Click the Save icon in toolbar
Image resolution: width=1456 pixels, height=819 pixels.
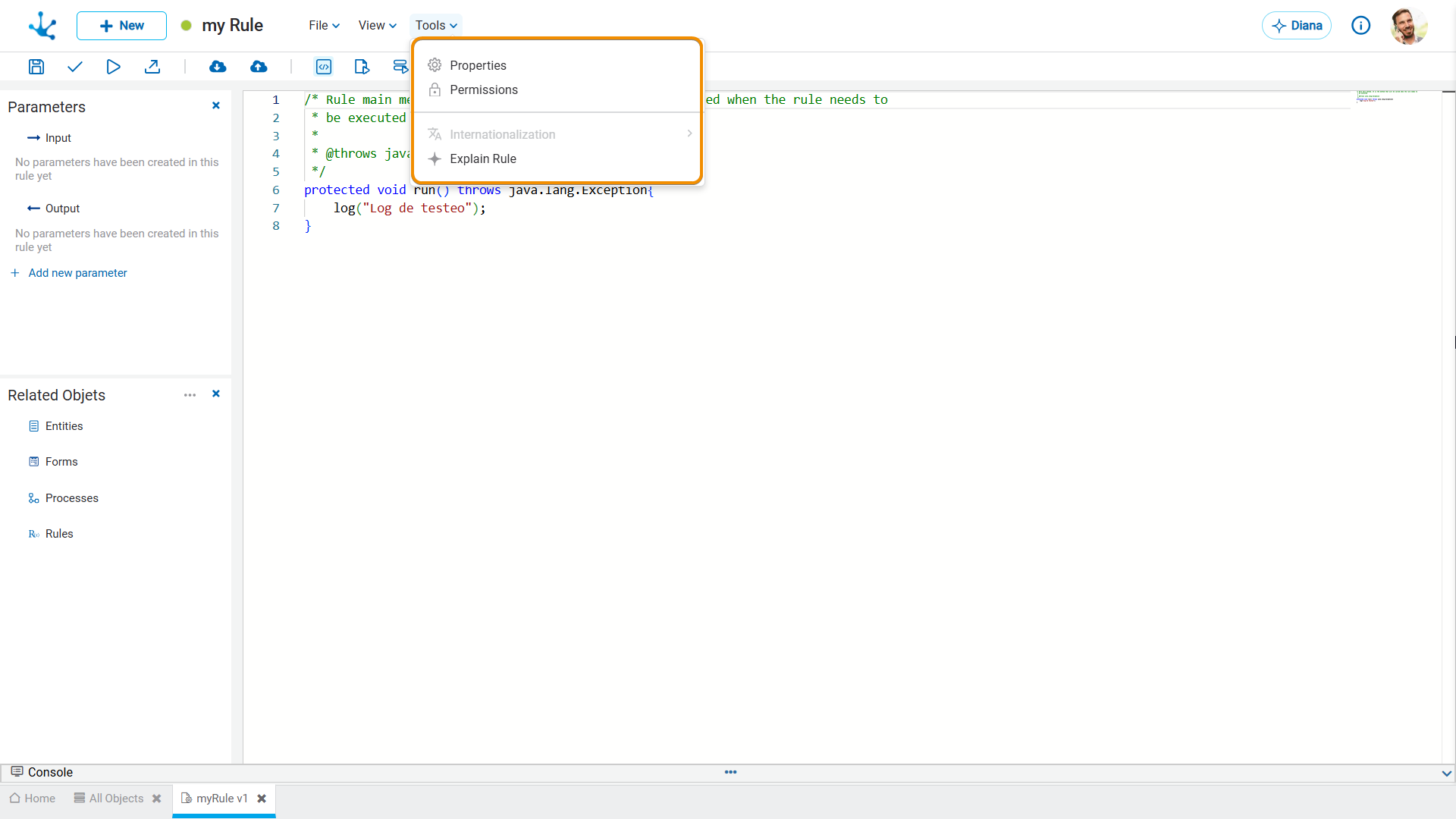coord(36,67)
